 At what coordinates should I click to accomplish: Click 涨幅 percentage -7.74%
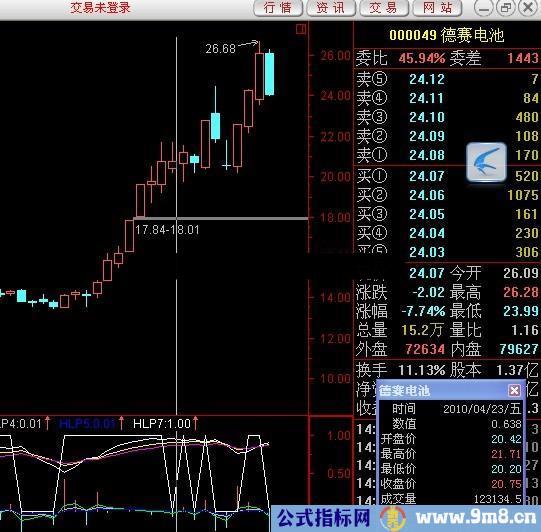point(423,311)
